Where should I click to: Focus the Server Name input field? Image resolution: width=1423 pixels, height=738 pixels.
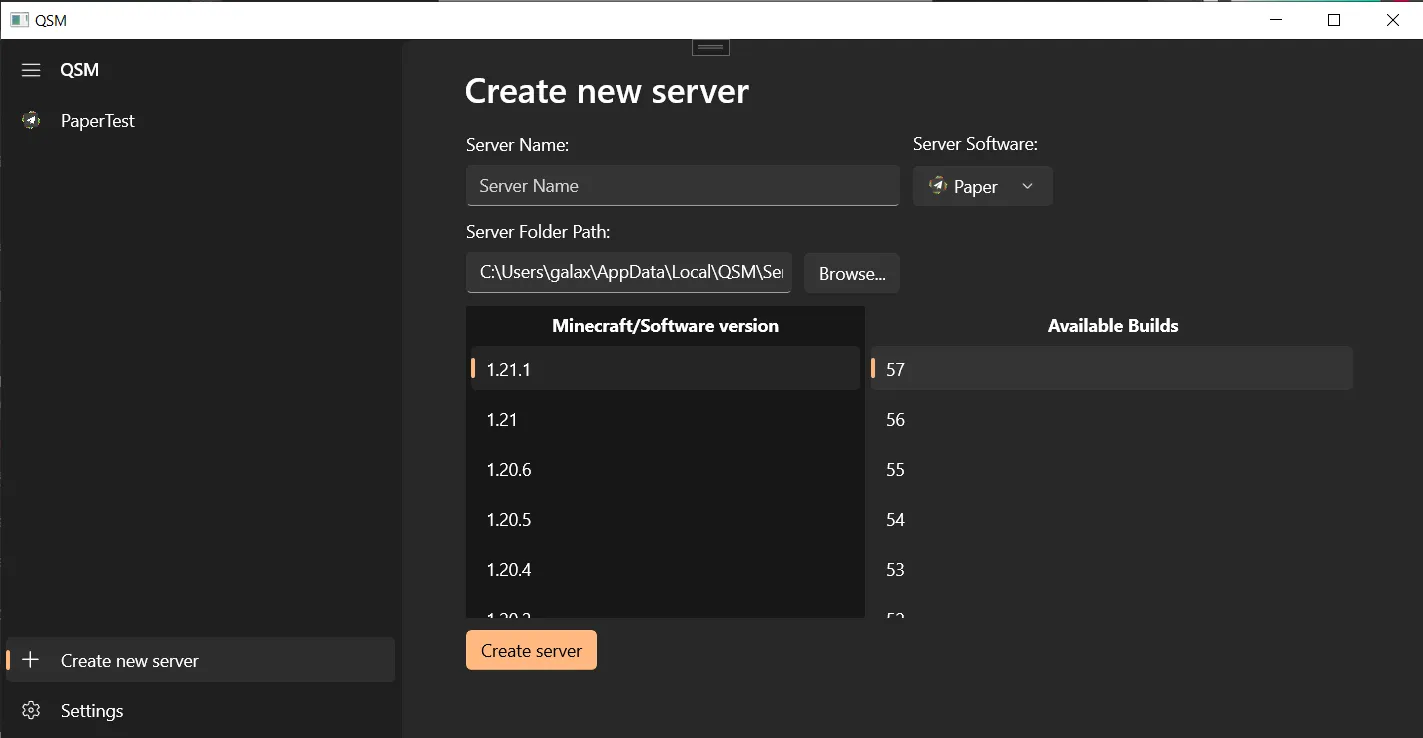(x=683, y=186)
